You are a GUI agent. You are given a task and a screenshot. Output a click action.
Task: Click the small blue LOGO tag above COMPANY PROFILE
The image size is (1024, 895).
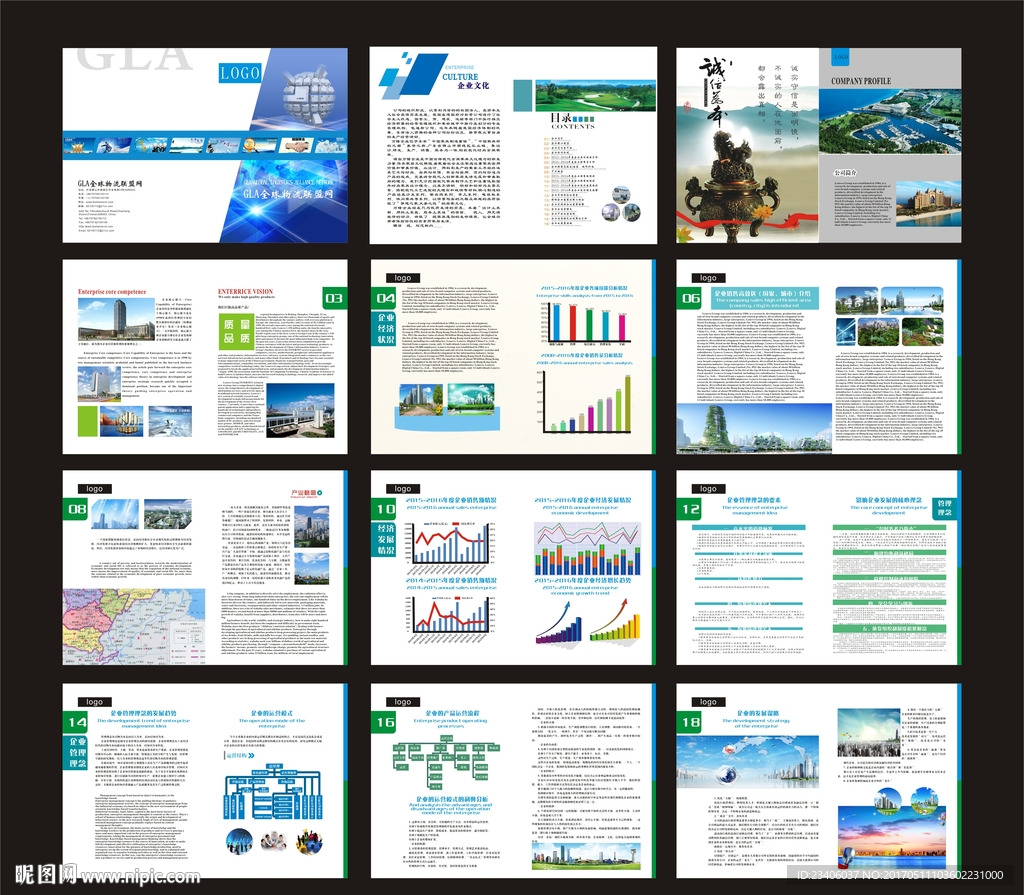[840, 57]
